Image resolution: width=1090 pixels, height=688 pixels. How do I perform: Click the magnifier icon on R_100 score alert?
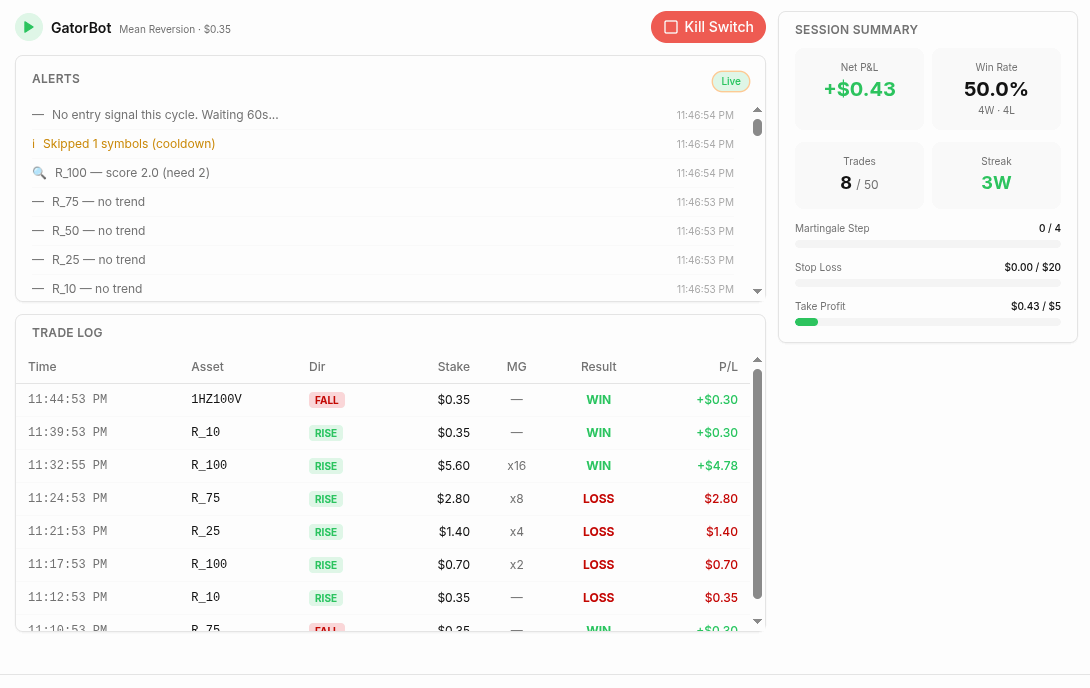click(x=39, y=173)
